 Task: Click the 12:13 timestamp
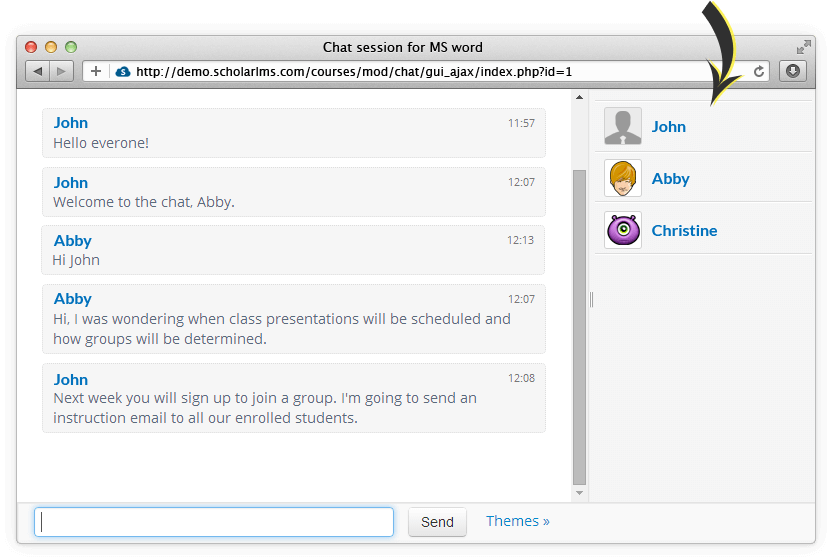[521, 240]
